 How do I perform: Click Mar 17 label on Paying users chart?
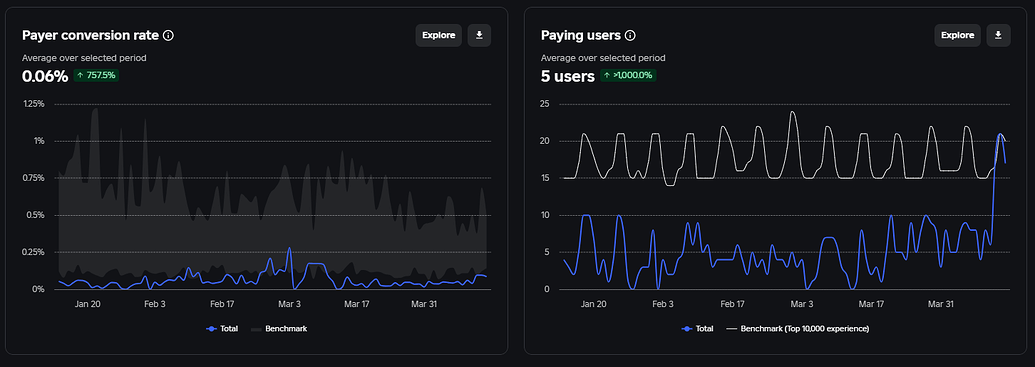pyautogui.click(x=871, y=304)
